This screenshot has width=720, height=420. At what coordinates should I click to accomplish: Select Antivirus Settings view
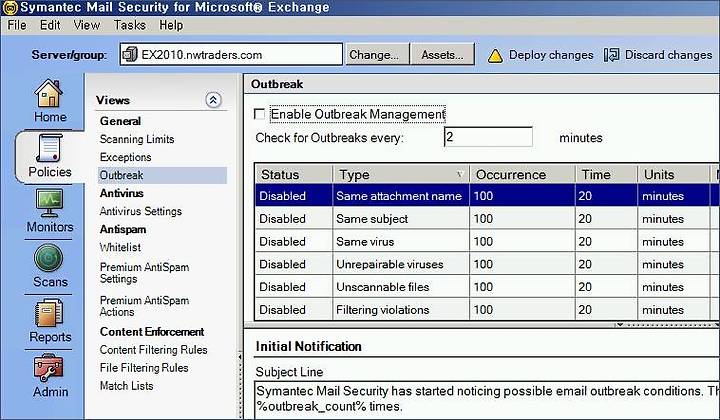coord(141,211)
